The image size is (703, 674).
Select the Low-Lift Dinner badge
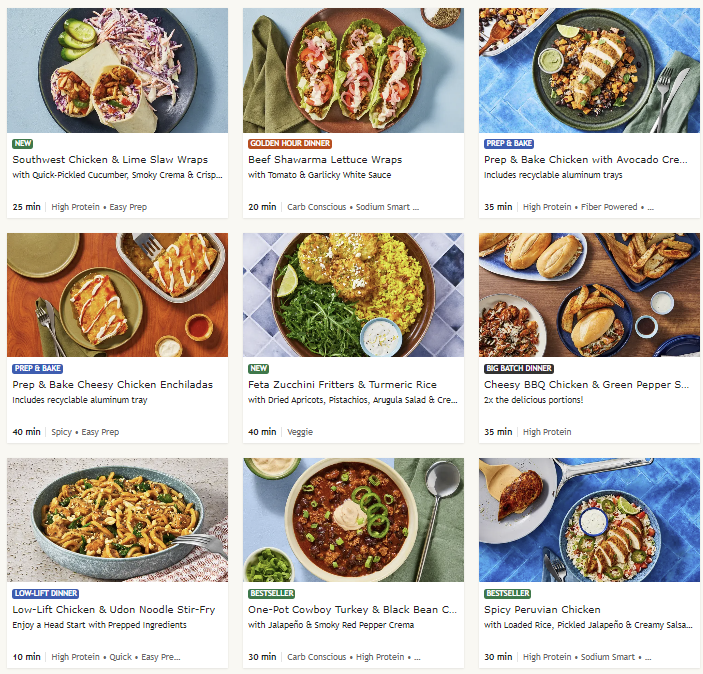point(46,594)
